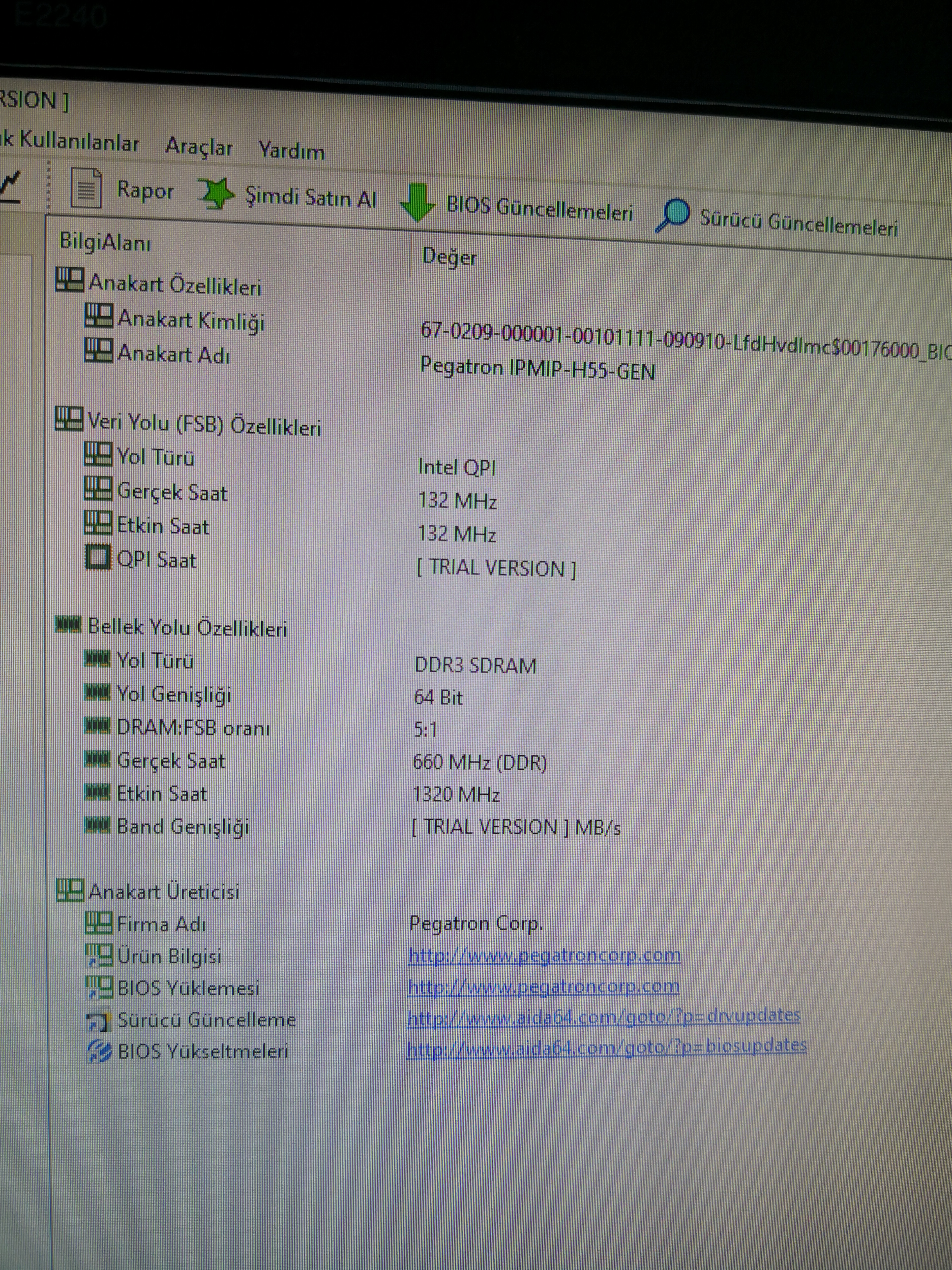Viewport: 952px width, 1270px height.
Task: Select the [ TRIAL VERSION ] MB/s value
Action: pos(516,827)
